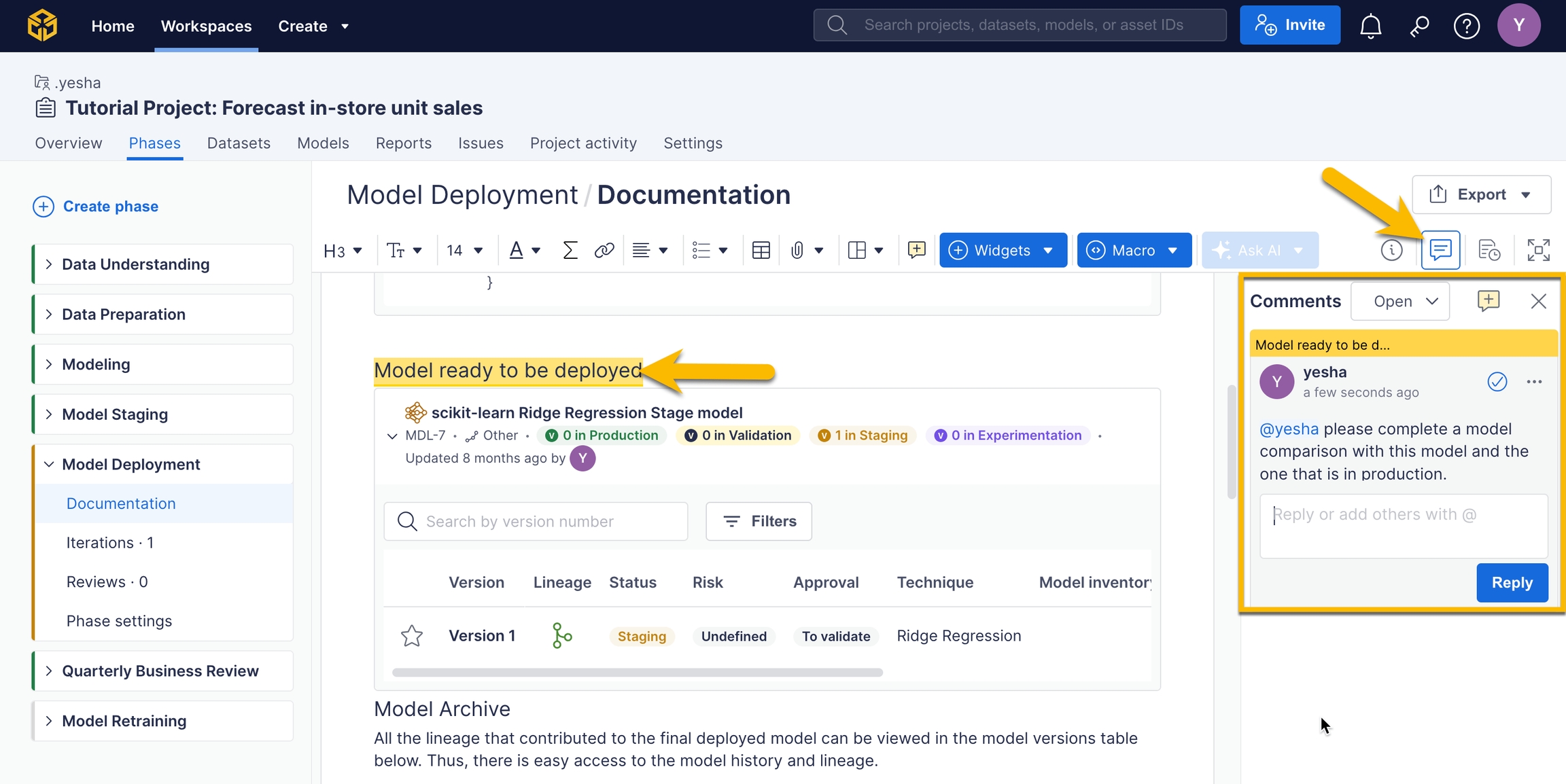The image size is (1566, 784).
Task: Click the insert equation sigma icon
Action: click(x=570, y=251)
